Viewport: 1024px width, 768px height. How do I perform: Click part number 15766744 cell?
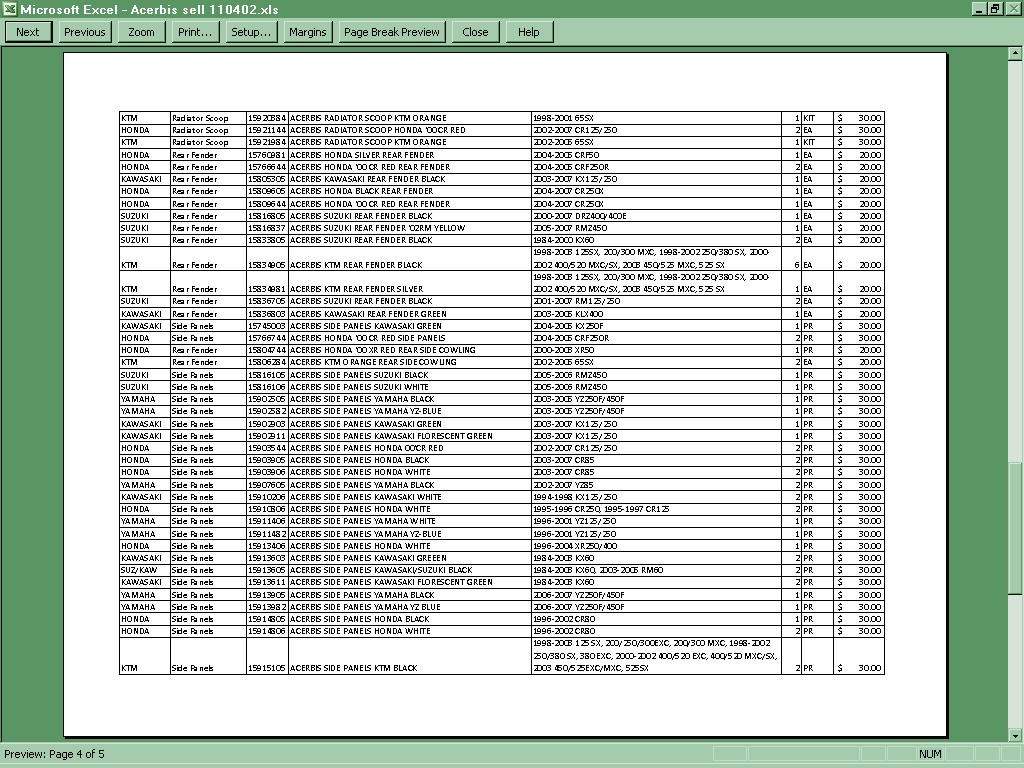pyautogui.click(x=266, y=338)
